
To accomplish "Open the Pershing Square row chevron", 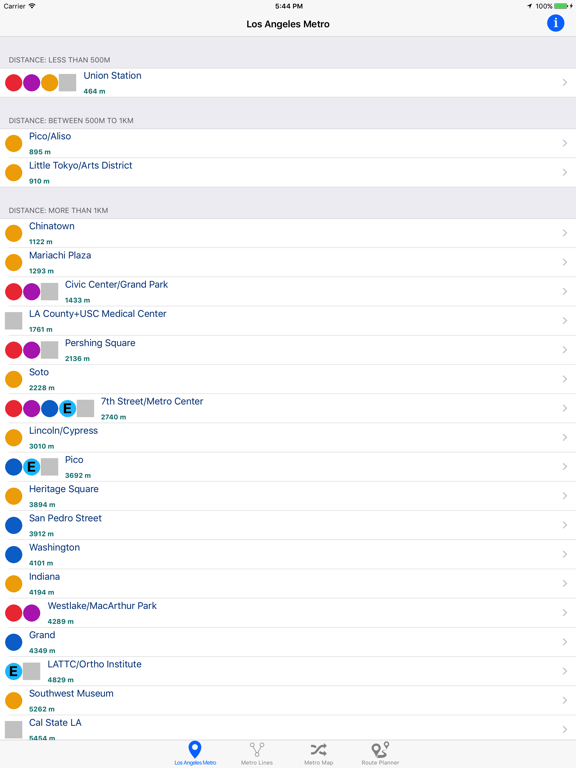I will click(x=565, y=350).
